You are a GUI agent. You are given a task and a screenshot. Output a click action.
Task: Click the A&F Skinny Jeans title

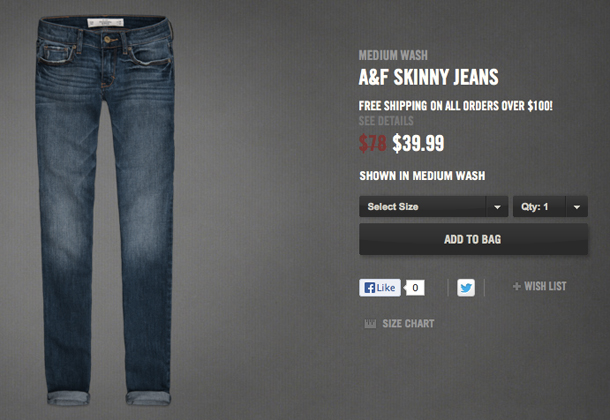point(428,77)
